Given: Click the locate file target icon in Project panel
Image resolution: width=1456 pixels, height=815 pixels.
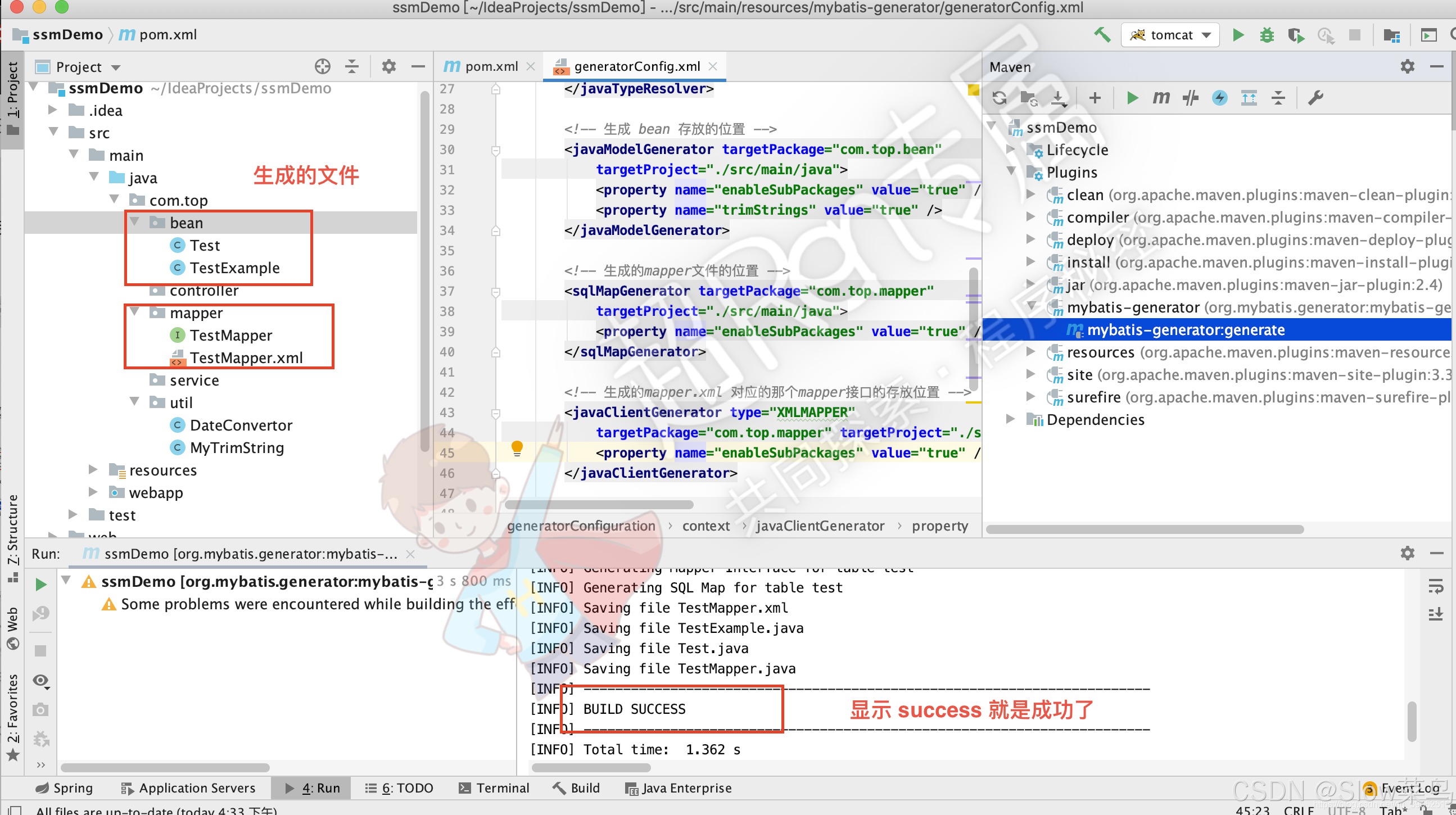Looking at the screenshot, I should pyautogui.click(x=322, y=67).
